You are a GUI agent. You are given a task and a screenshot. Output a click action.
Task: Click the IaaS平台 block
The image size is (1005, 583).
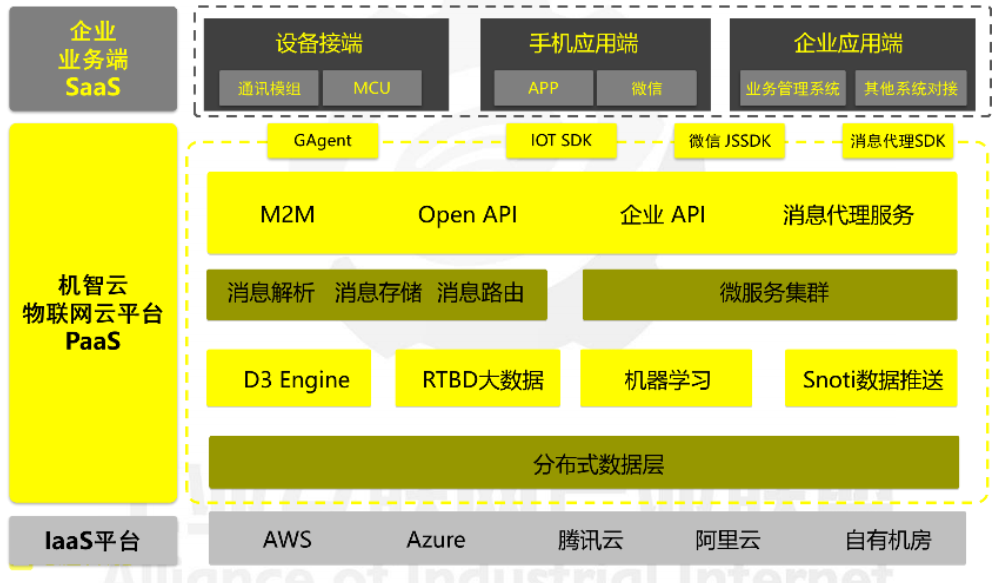(x=93, y=541)
